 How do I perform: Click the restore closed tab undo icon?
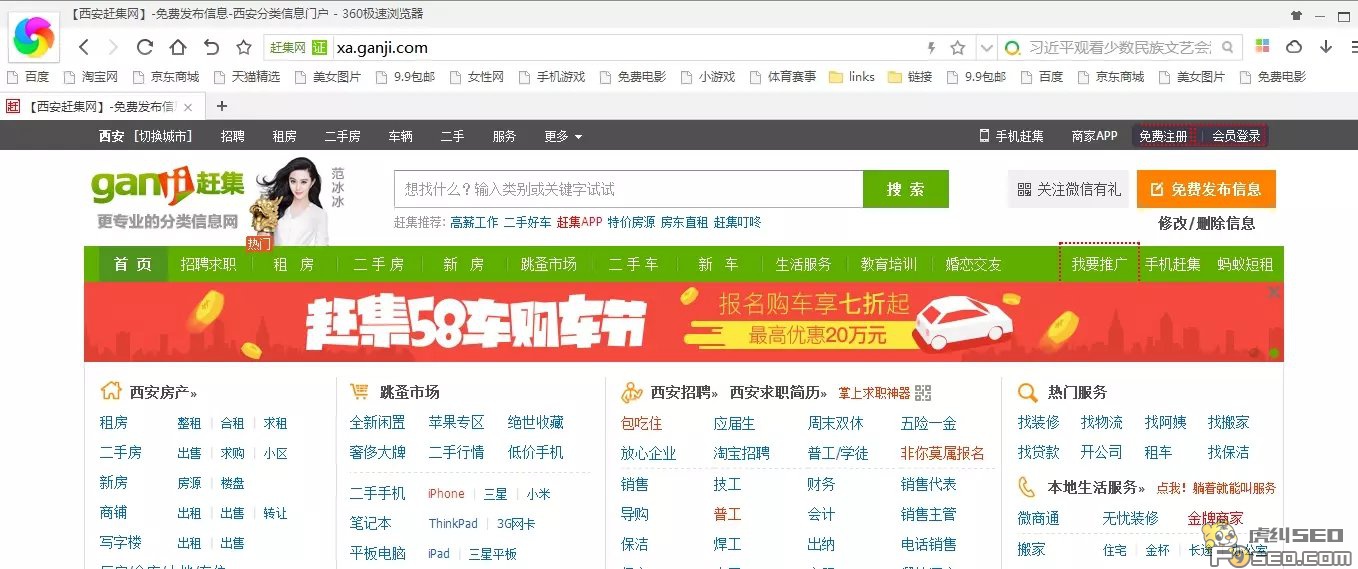211,47
